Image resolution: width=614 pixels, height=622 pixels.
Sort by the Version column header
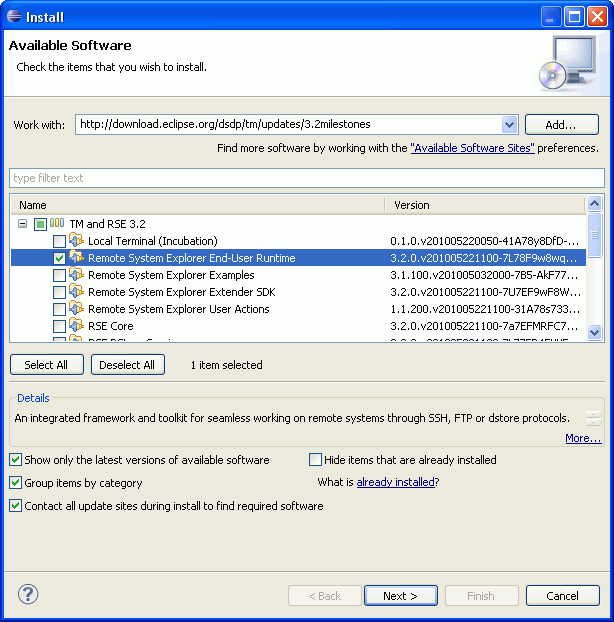485,205
